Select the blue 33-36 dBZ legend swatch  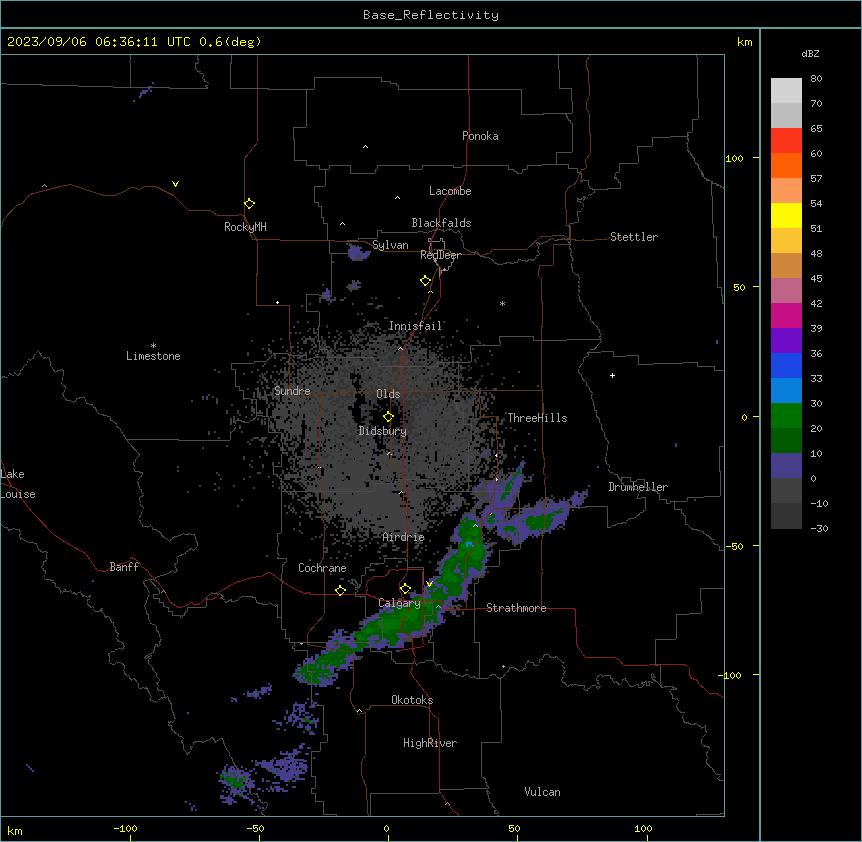(786, 366)
